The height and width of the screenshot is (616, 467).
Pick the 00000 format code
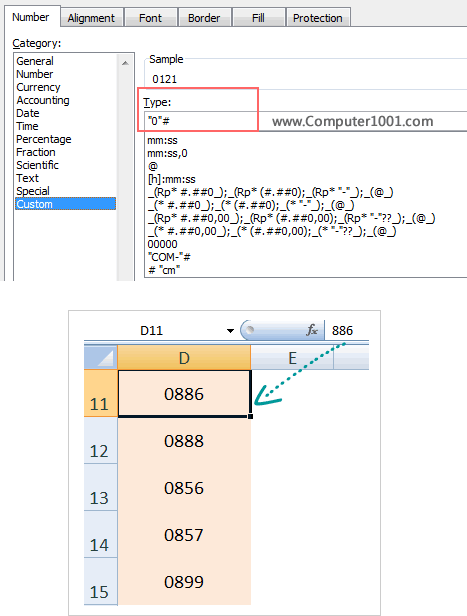point(163,244)
